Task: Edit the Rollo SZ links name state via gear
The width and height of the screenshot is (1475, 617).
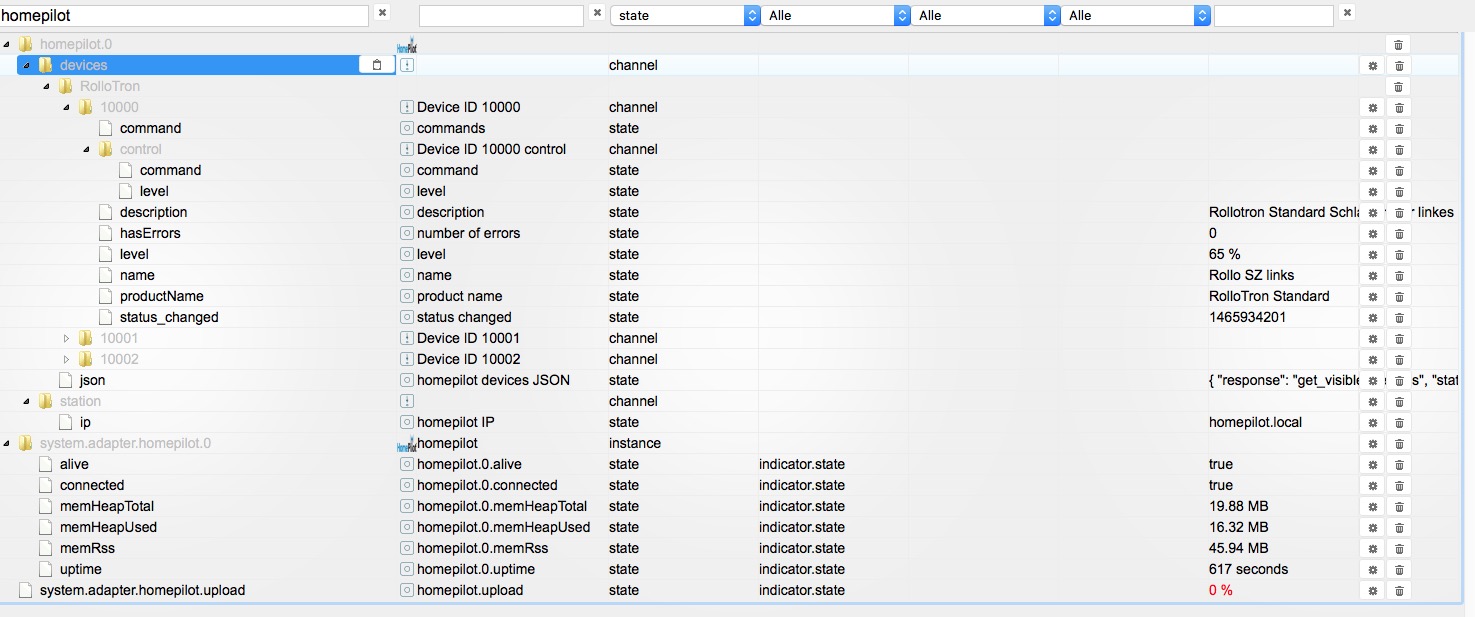Action: [x=1373, y=275]
